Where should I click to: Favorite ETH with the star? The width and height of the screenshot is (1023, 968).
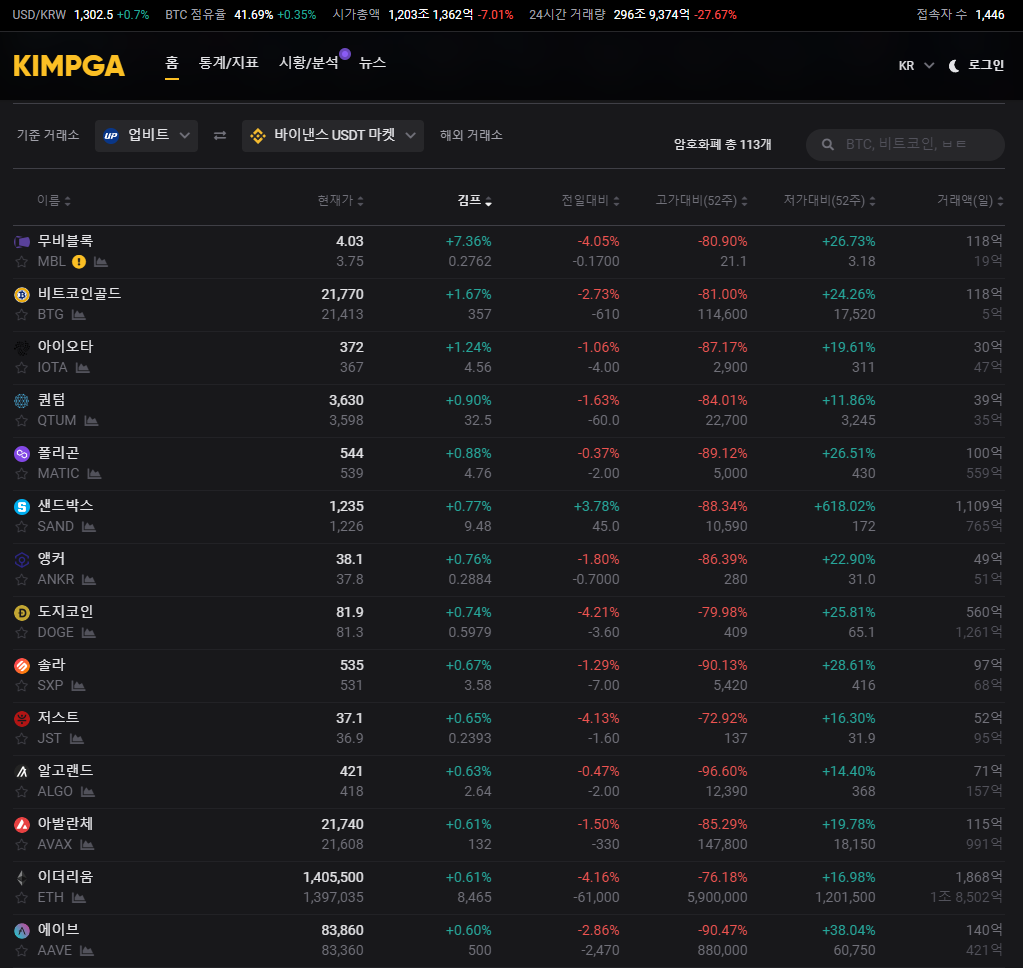(x=22, y=898)
